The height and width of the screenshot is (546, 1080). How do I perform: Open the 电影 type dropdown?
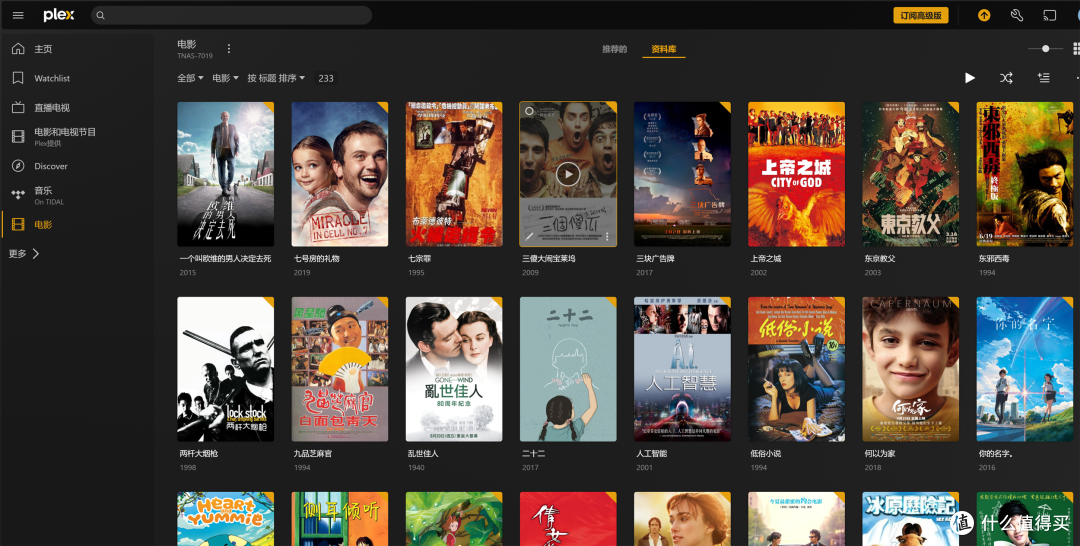click(225, 78)
